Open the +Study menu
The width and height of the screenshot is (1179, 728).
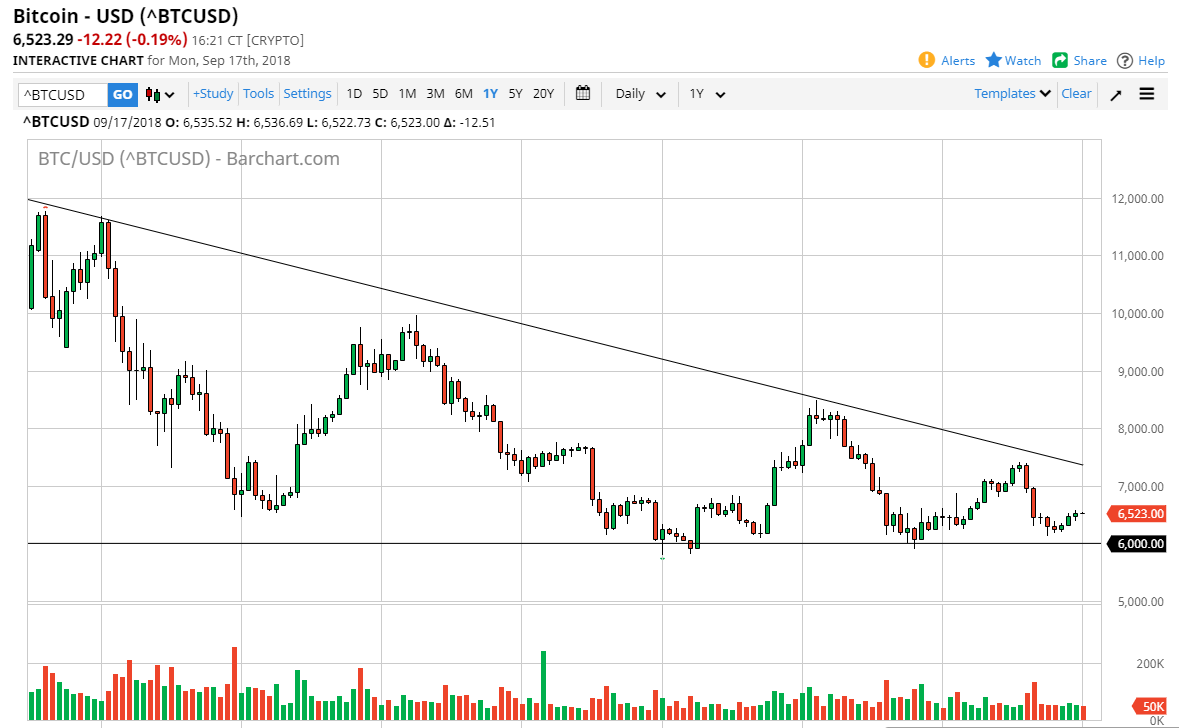coord(213,93)
